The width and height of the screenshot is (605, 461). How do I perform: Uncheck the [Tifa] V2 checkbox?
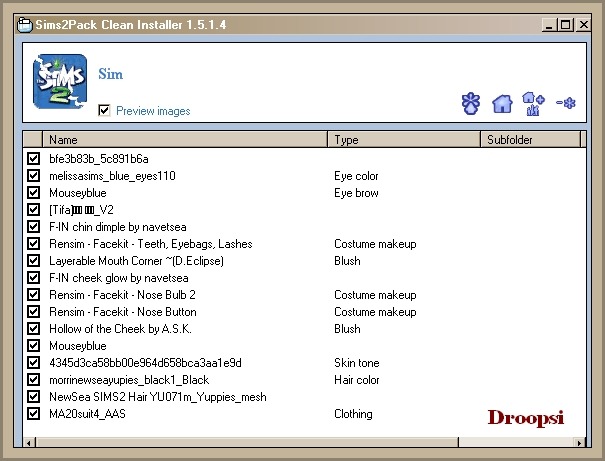[34, 209]
